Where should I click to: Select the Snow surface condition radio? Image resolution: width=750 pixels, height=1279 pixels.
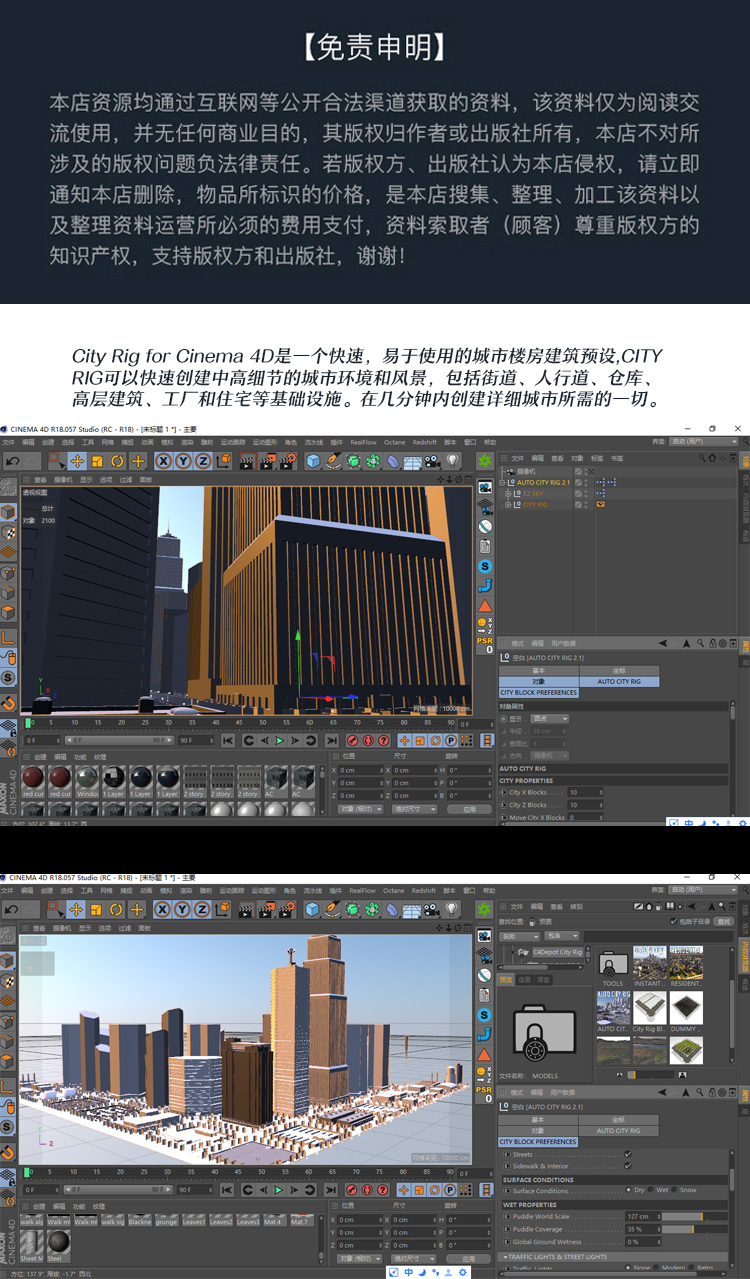click(x=674, y=1190)
